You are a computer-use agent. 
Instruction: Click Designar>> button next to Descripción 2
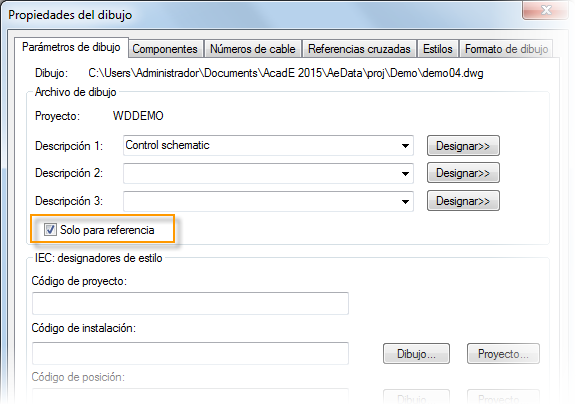463,173
